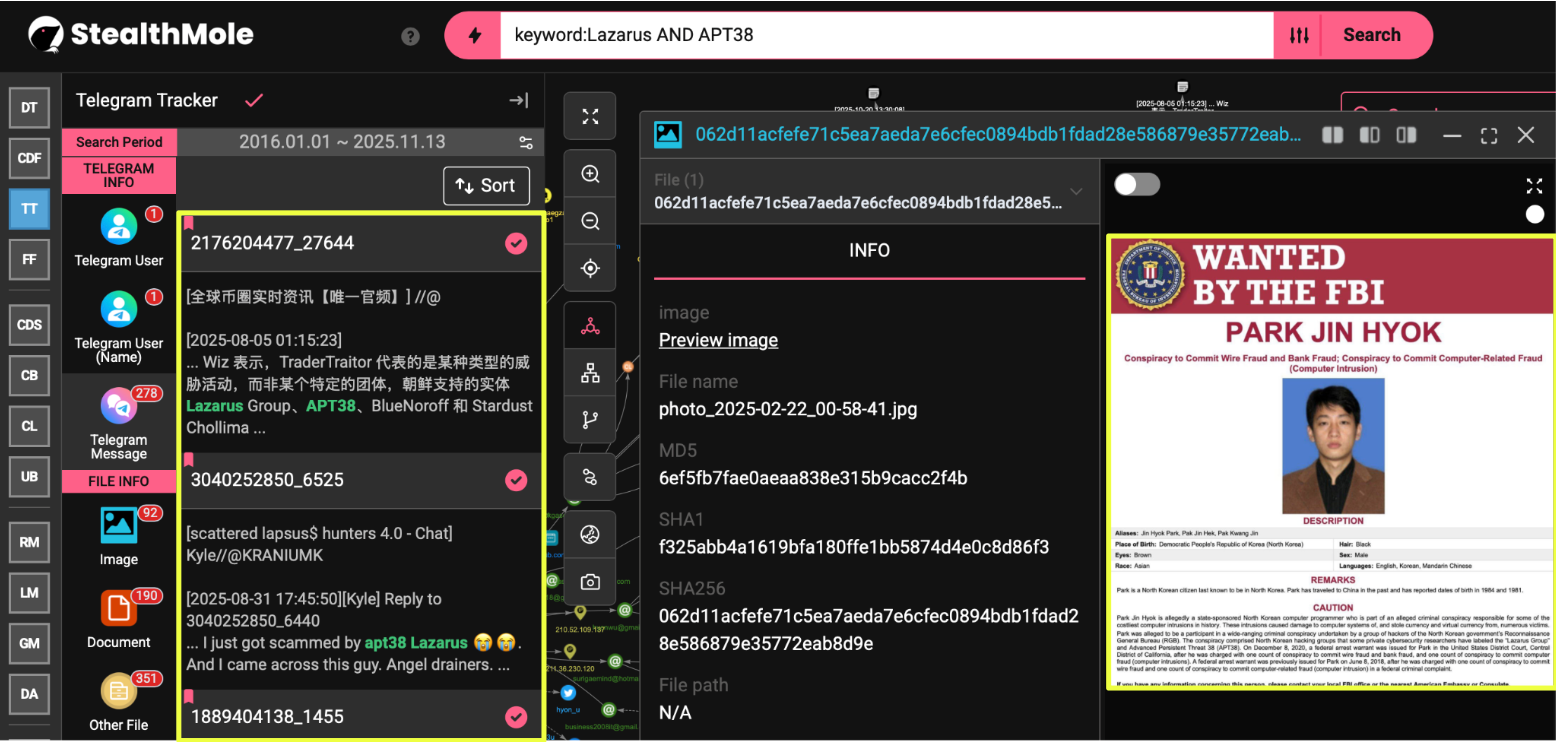Toggle the switch above the image preview

tap(1137, 184)
